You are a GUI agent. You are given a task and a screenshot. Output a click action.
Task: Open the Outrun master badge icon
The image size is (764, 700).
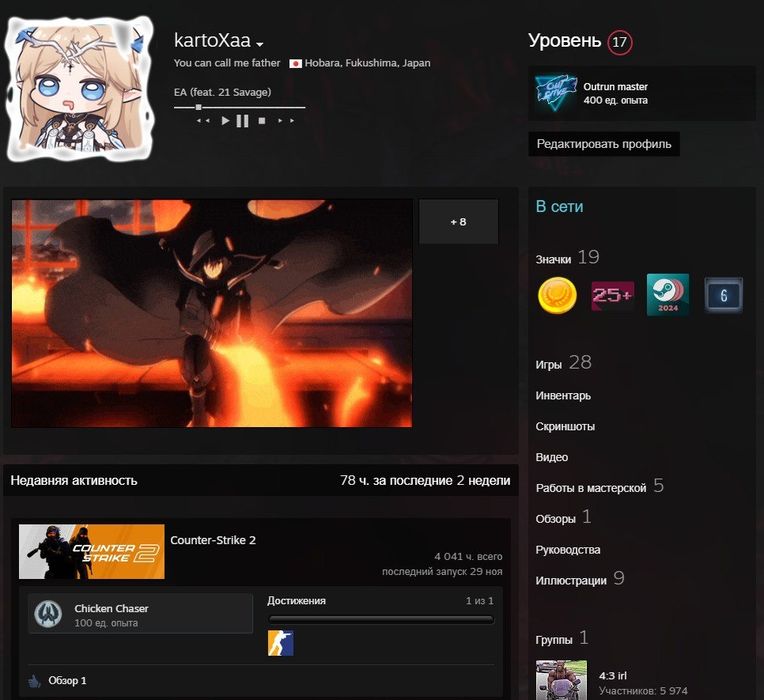click(x=556, y=93)
